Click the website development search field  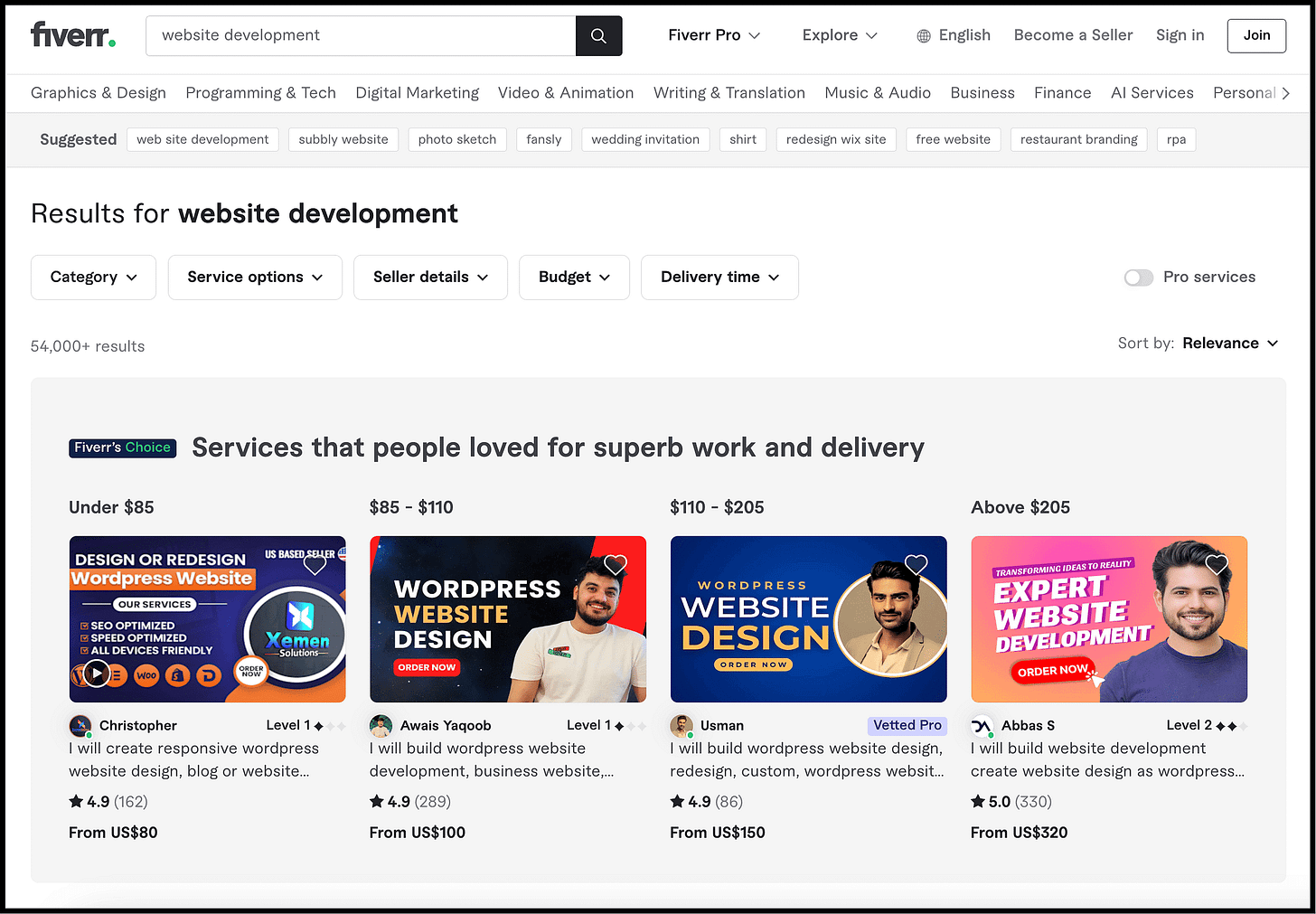coord(361,35)
